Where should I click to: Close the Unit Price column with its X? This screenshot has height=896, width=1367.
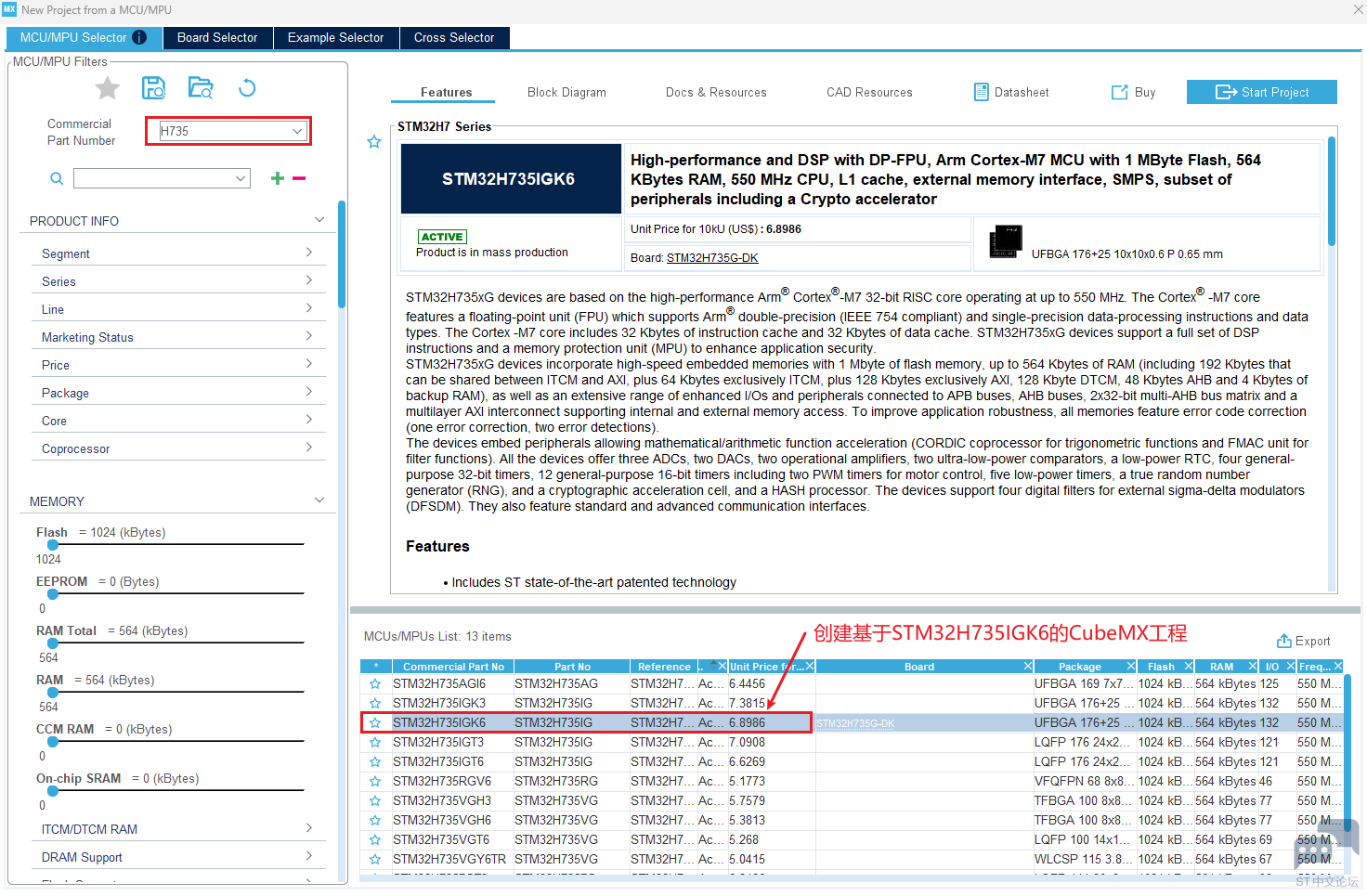(x=810, y=666)
